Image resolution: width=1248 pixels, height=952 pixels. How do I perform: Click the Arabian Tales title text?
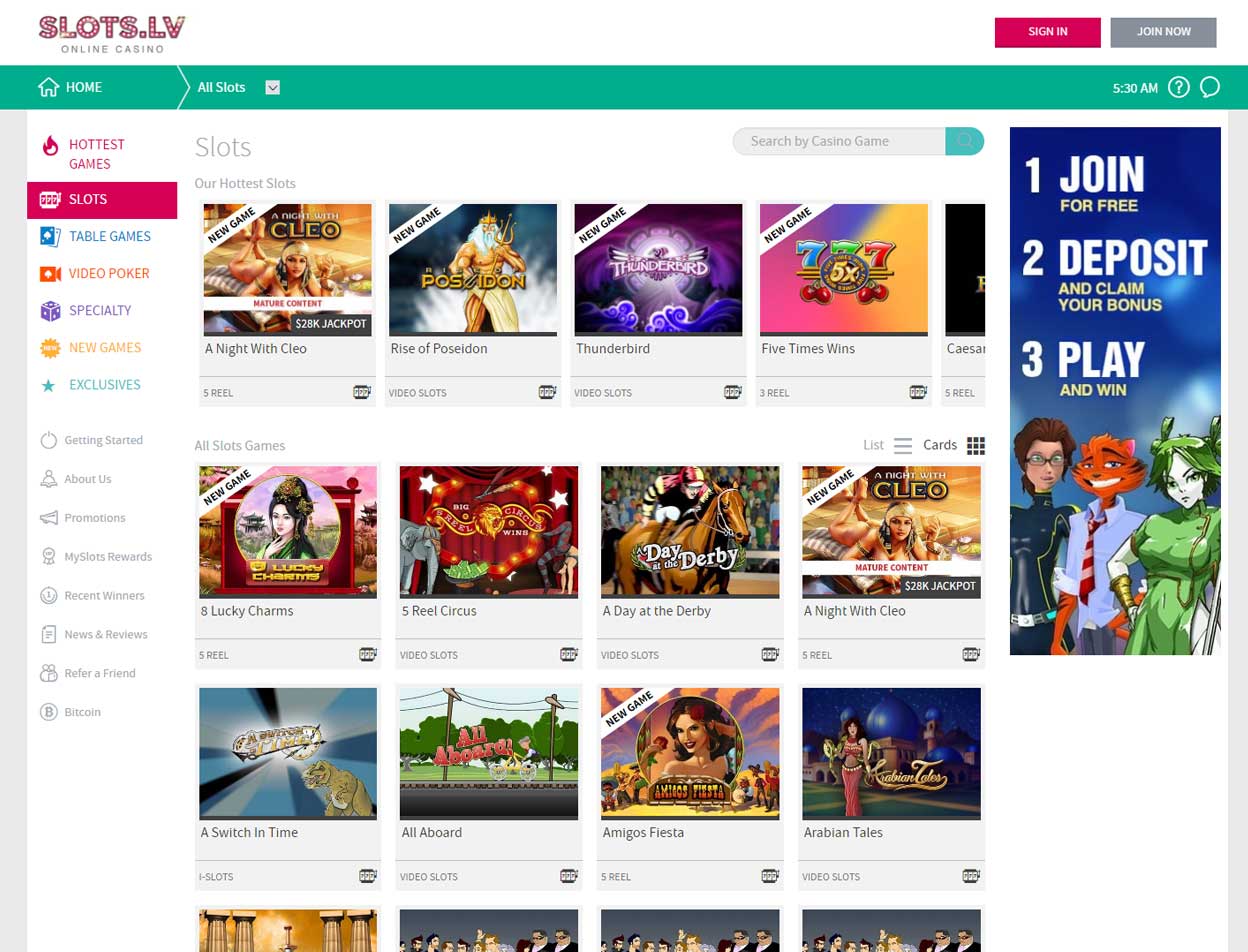point(843,832)
